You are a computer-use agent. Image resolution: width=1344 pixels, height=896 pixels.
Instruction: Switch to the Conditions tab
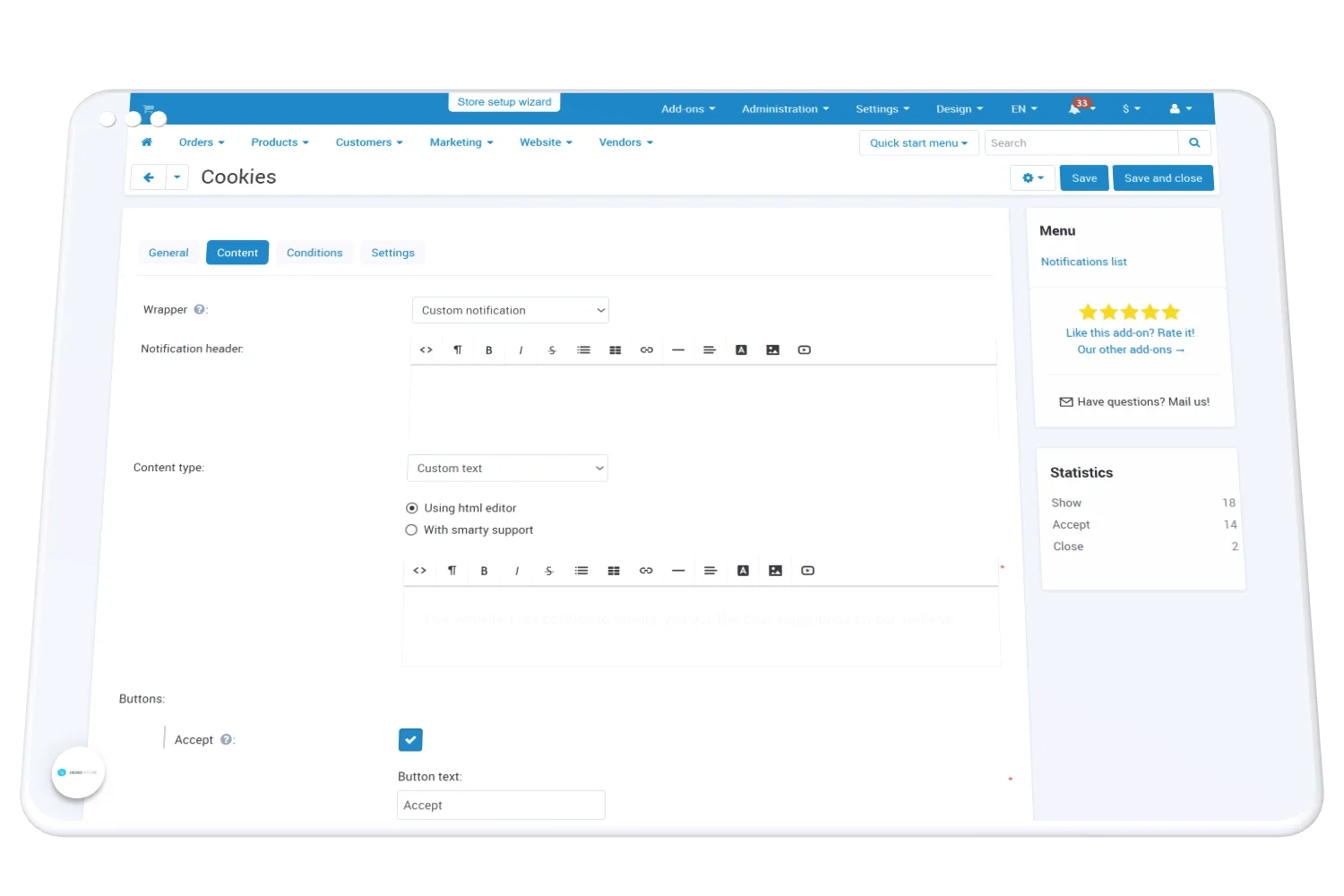tap(314, 254)
